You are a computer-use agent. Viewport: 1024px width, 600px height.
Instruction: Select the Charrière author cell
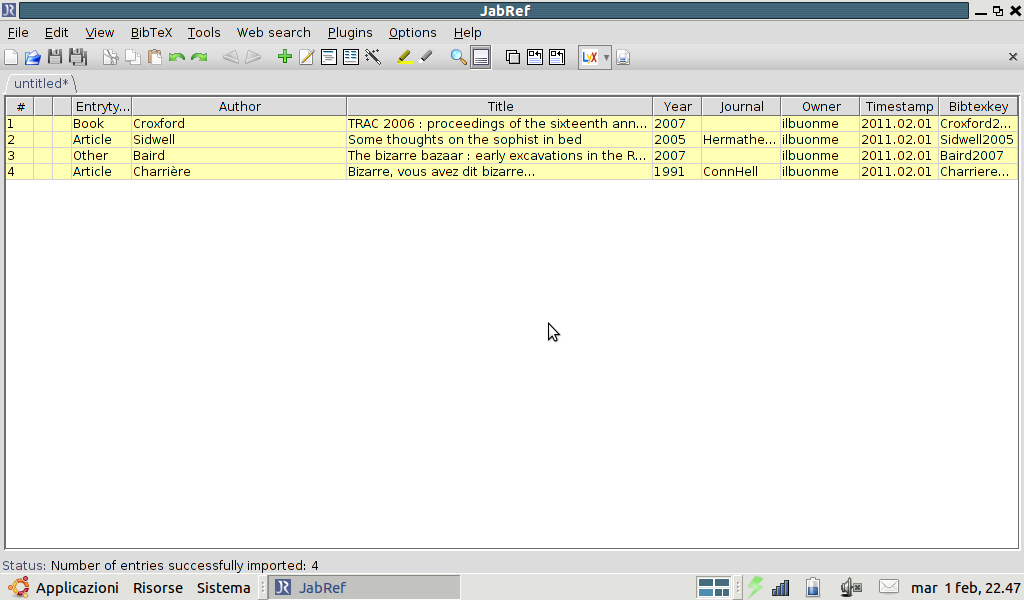click(x=239, y=172)
